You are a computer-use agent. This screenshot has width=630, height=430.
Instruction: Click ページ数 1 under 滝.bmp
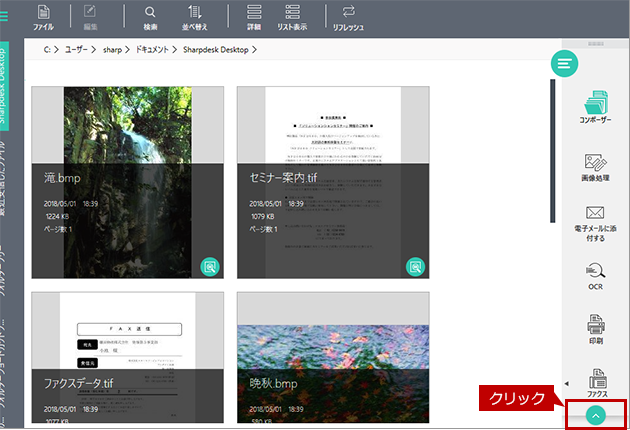pyautogui.click(x=58, y=229)
